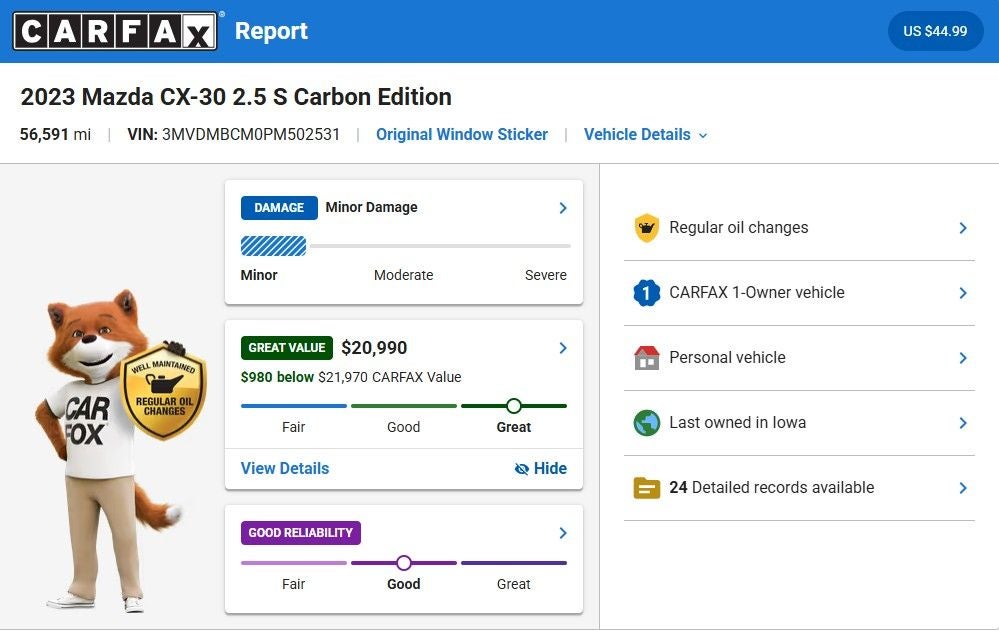Click the globe icon for Iowa ownership

[647, 423]
